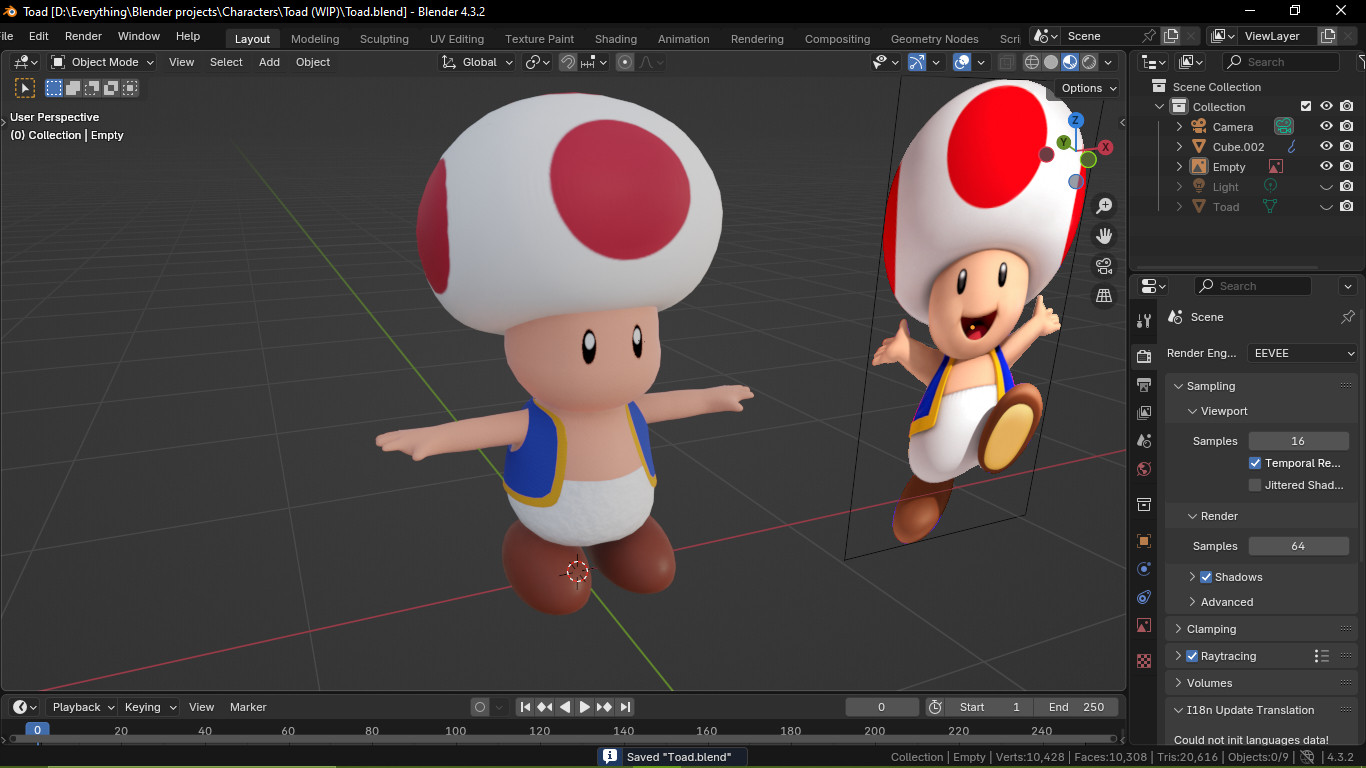Click the snapping magnet icon
The image size is (1366, 768).
pos(568,62)
